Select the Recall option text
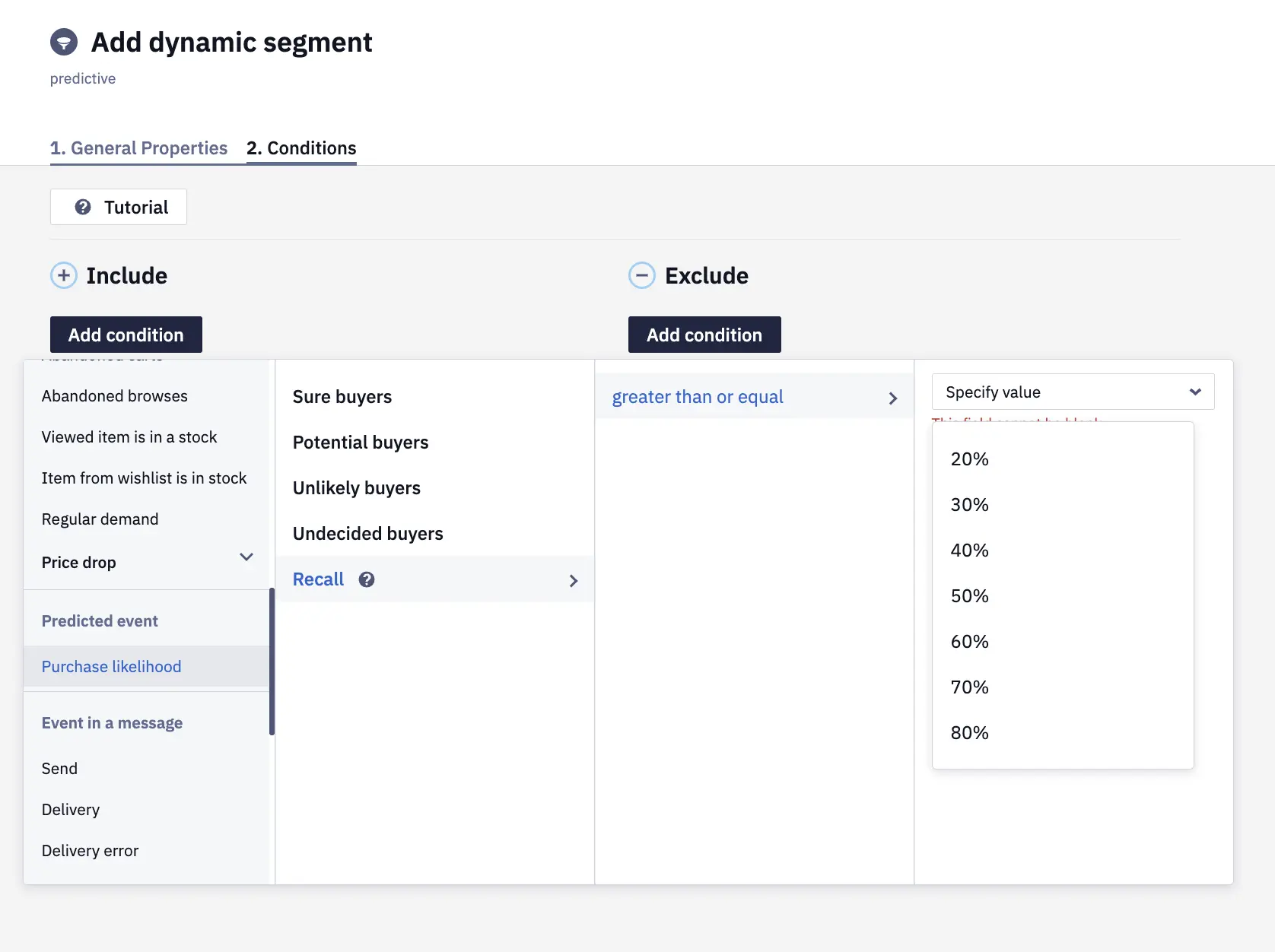Viewport: 1275px width, 952px height. (x=319, y=579)
